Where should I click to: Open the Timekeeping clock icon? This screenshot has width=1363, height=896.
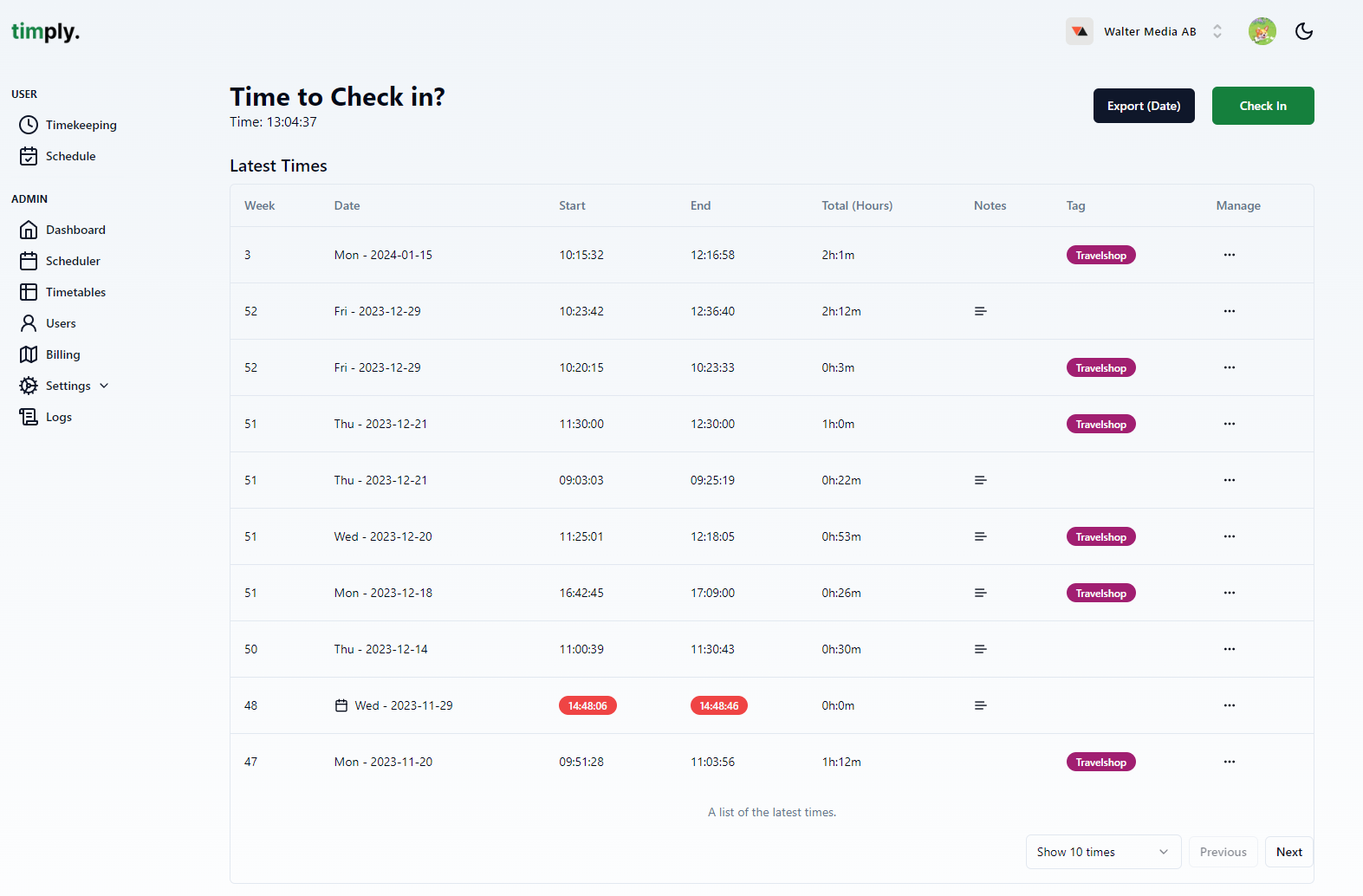coord(29,125)
